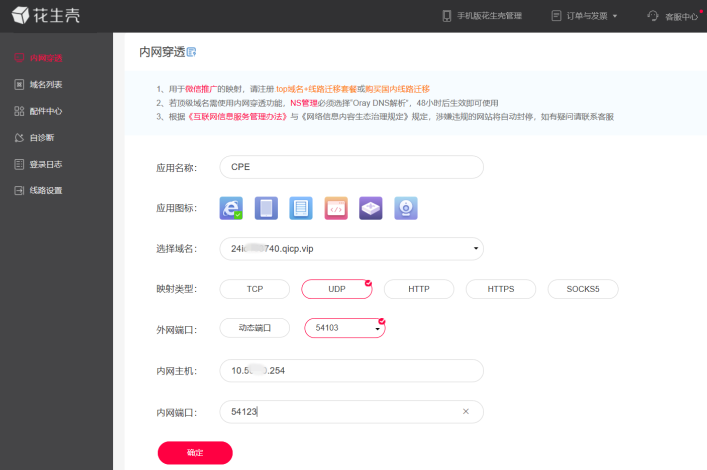Go to 线路设置 in the sidebar
The height and width of the screenshot is (470, 707).
click(46, 190)
